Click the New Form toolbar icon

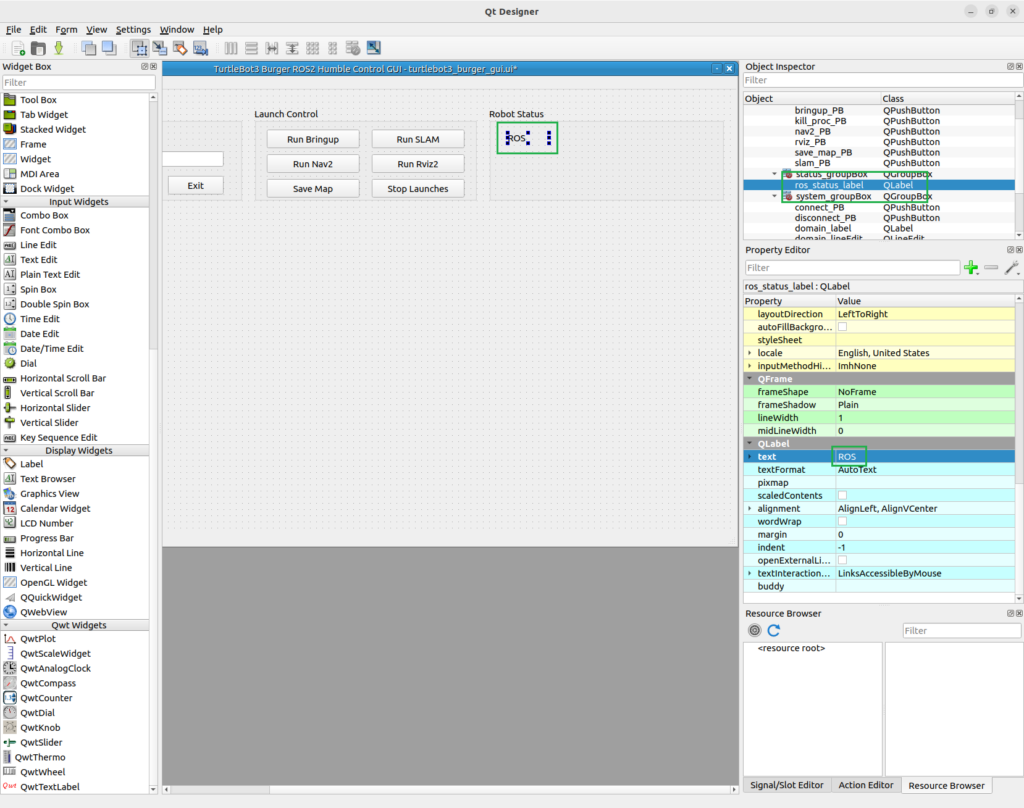pos(18,48)
